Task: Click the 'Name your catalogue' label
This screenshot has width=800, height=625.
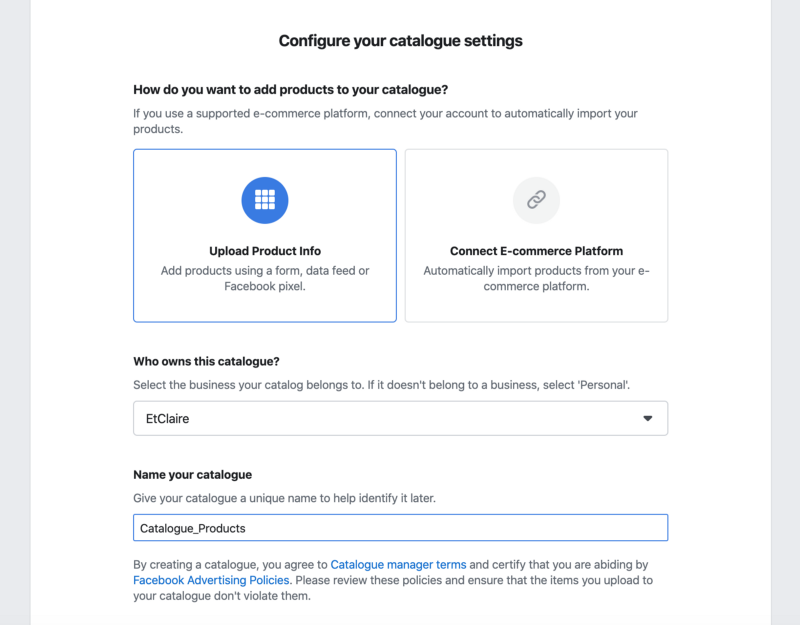Action: point(192,474)
